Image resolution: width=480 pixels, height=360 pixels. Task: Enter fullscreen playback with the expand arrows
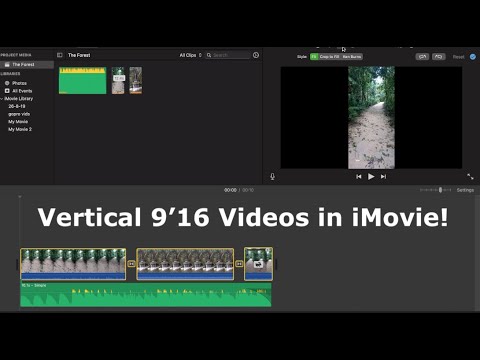coord(470,176)
